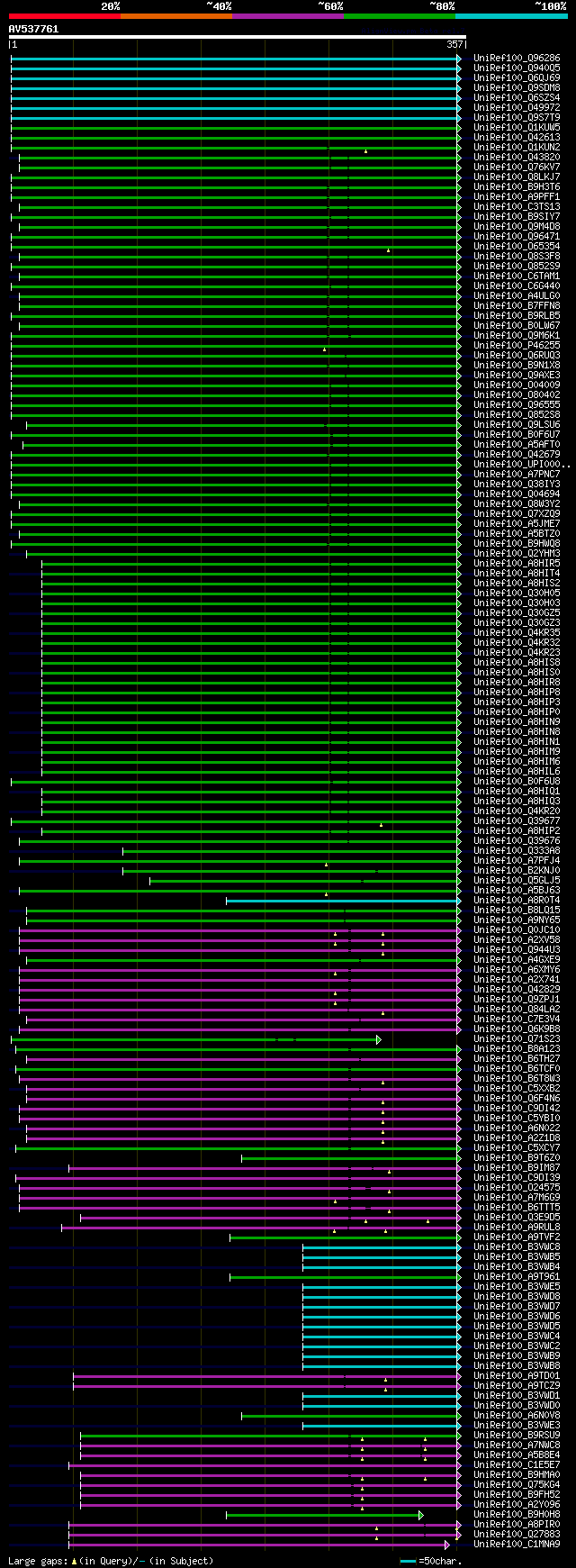Click the cyan alignment bar for UniRef100_Q9SDM8
The height and width of the screenshot is (1568, 576).
point(236,88)
